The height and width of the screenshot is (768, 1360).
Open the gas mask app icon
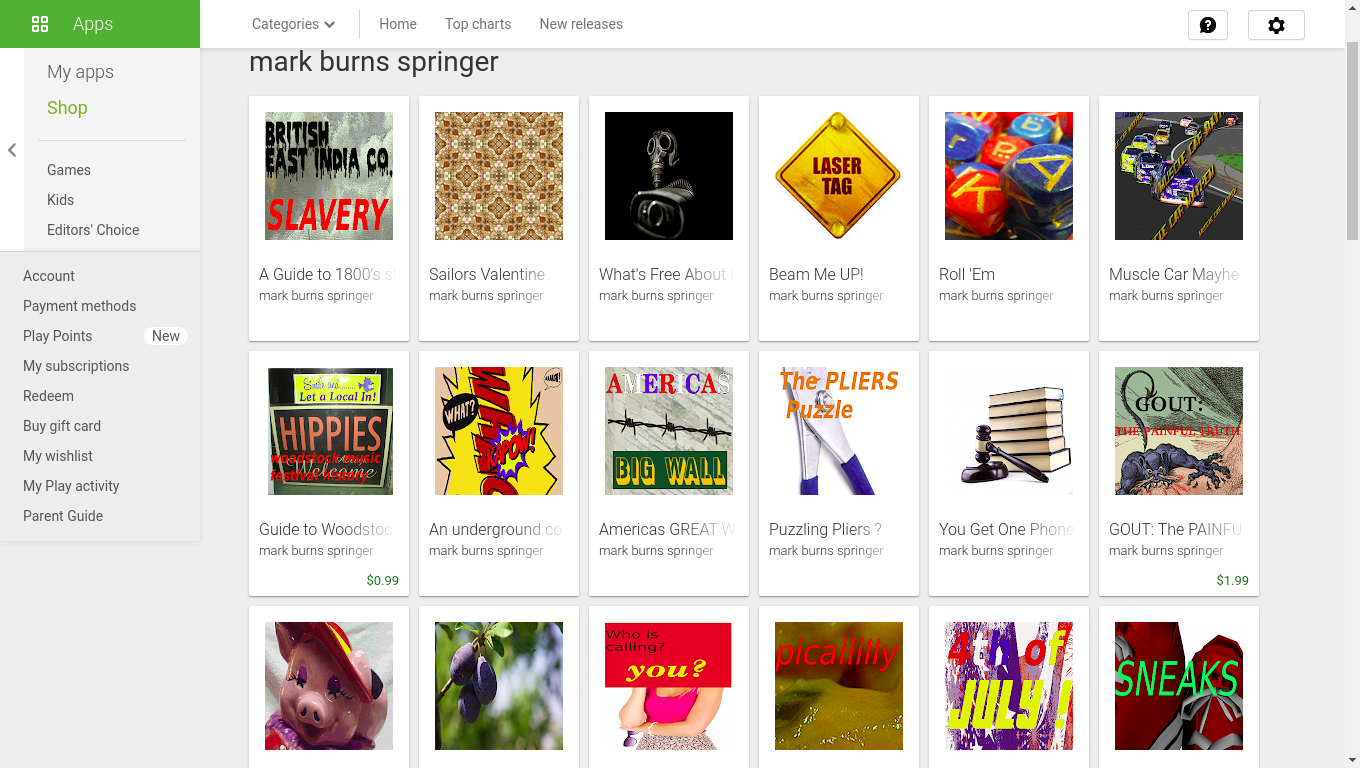[668, 176]
